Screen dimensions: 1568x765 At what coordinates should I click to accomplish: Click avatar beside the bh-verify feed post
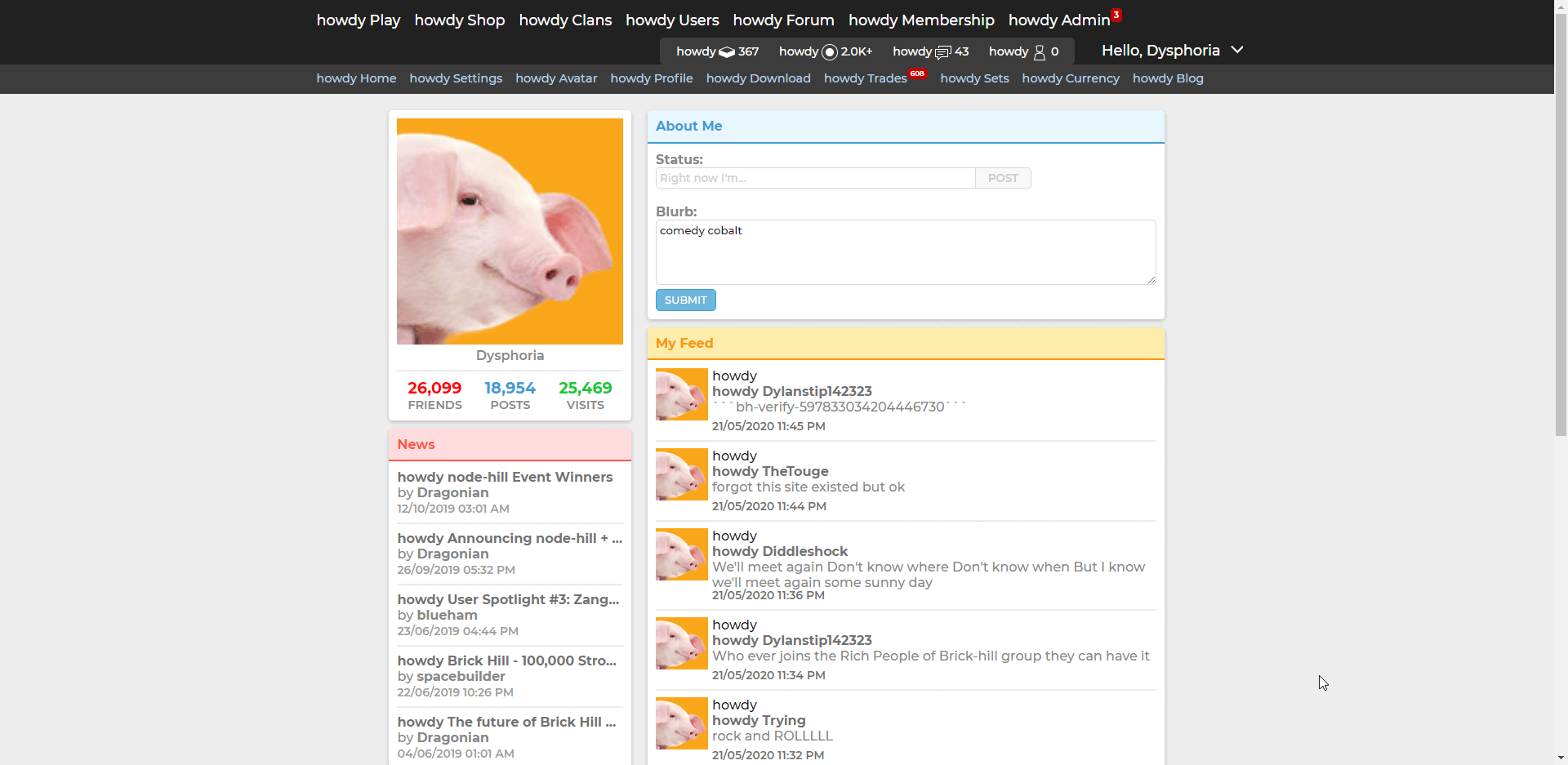[x=682, y=394]
